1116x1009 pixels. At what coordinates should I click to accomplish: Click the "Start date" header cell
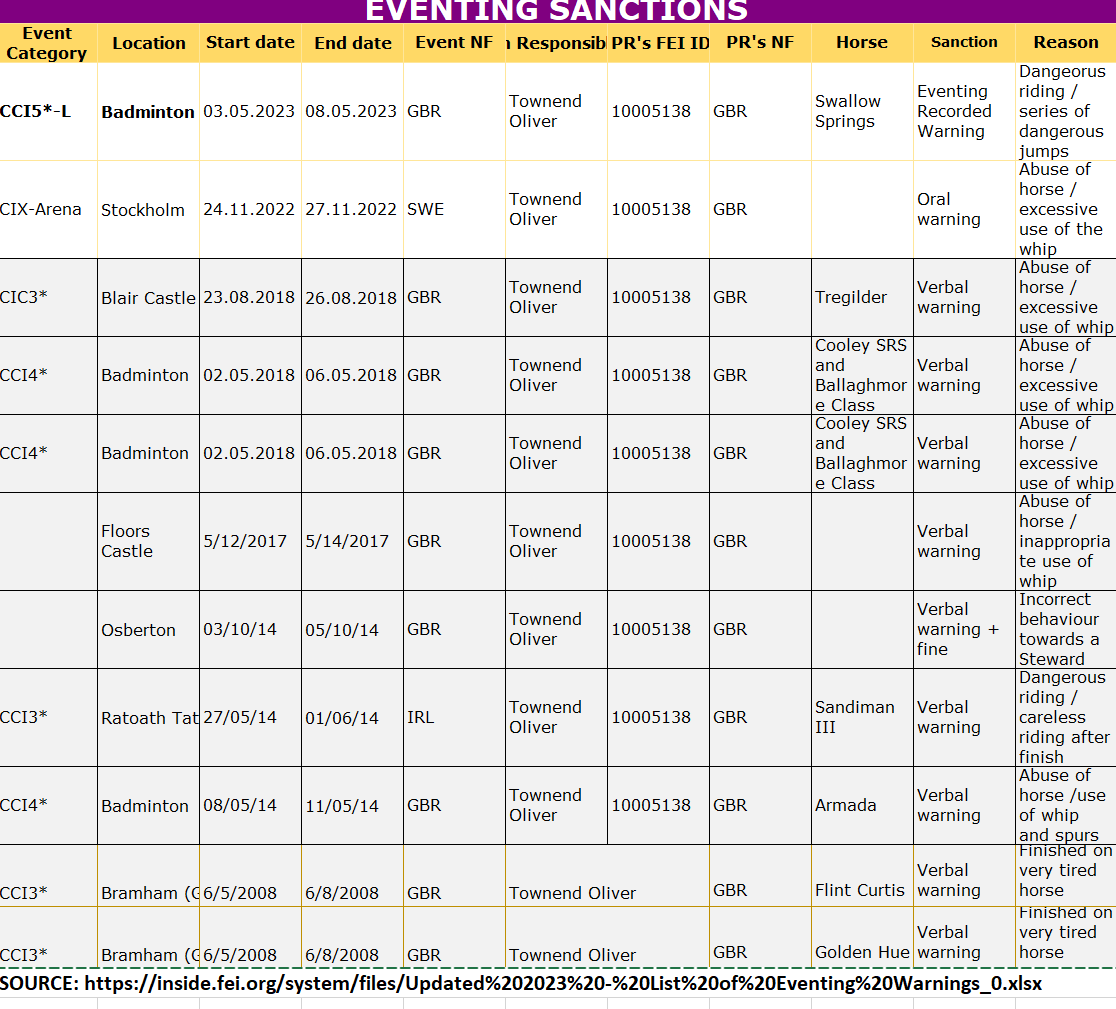tap(251, 43)
